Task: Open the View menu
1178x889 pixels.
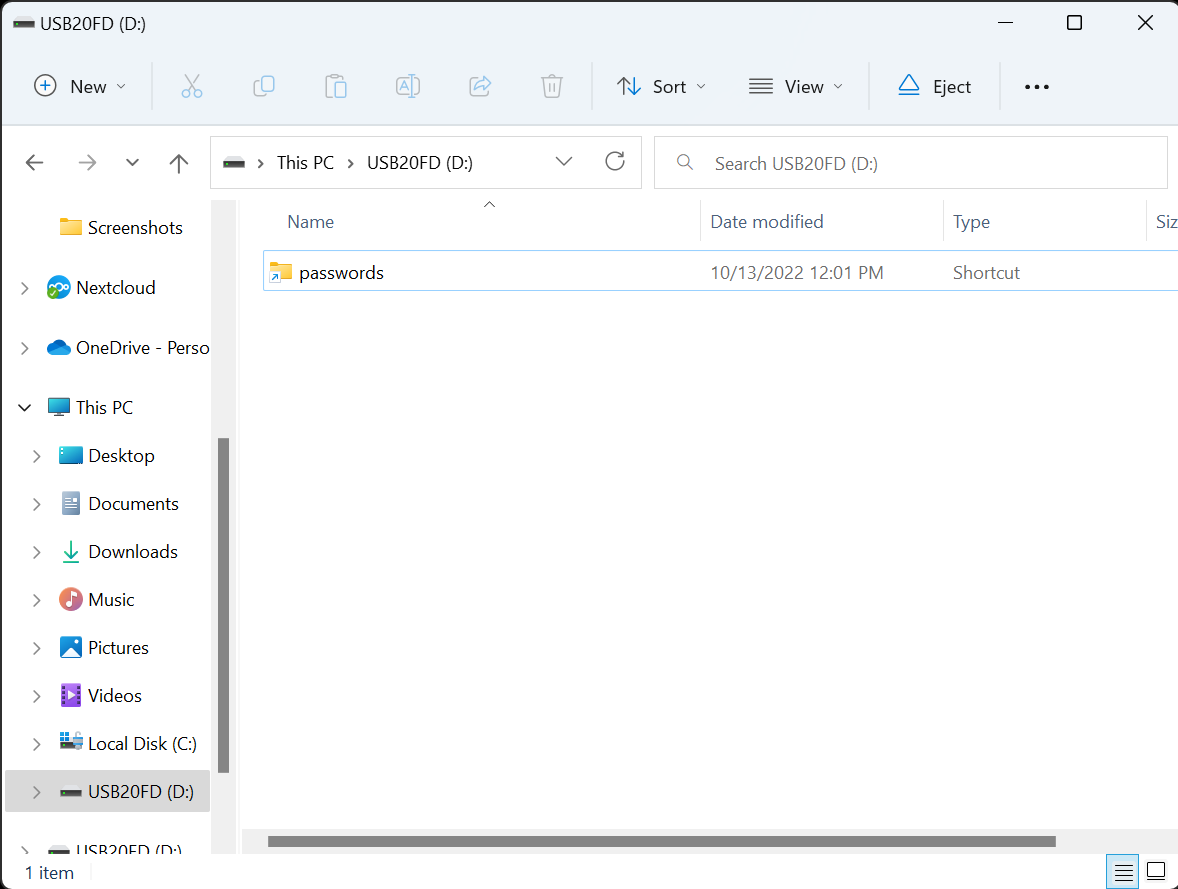Action: coord(796,87)
